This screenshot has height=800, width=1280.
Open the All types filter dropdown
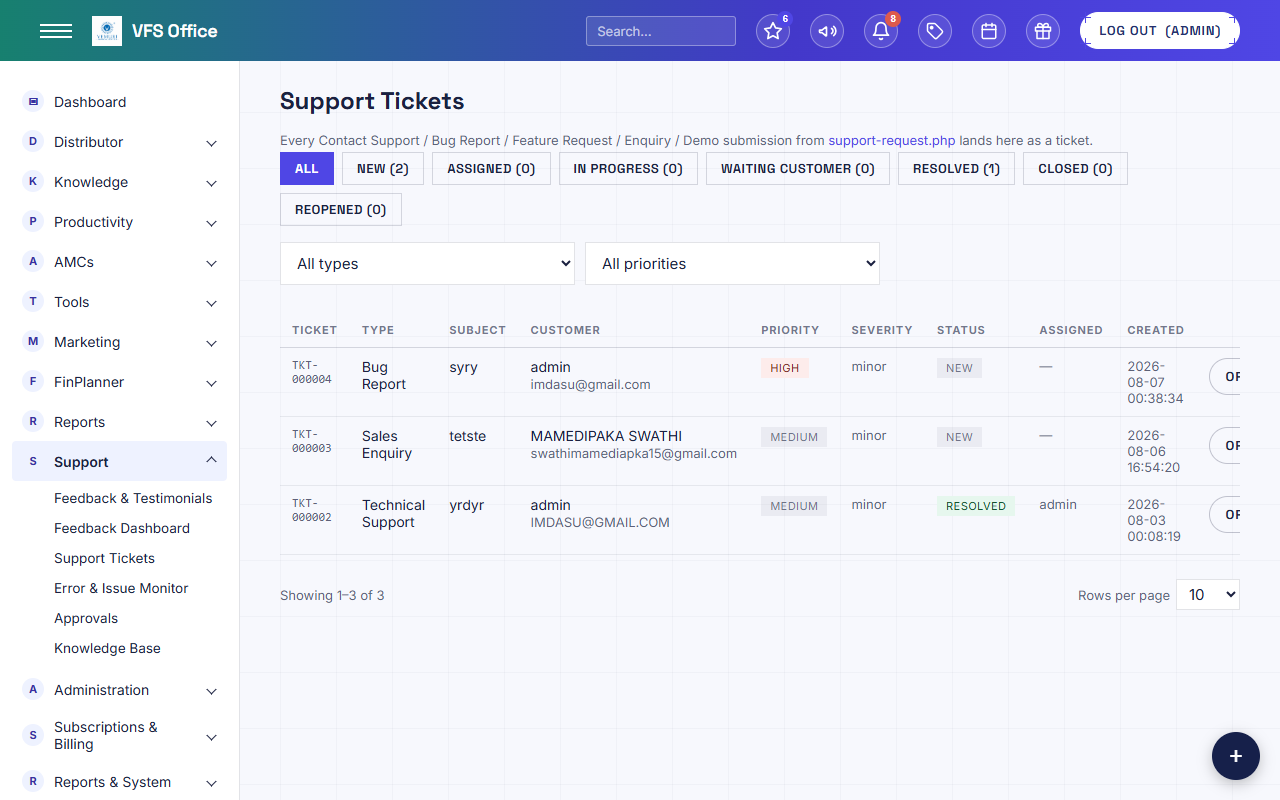(427, 263)
